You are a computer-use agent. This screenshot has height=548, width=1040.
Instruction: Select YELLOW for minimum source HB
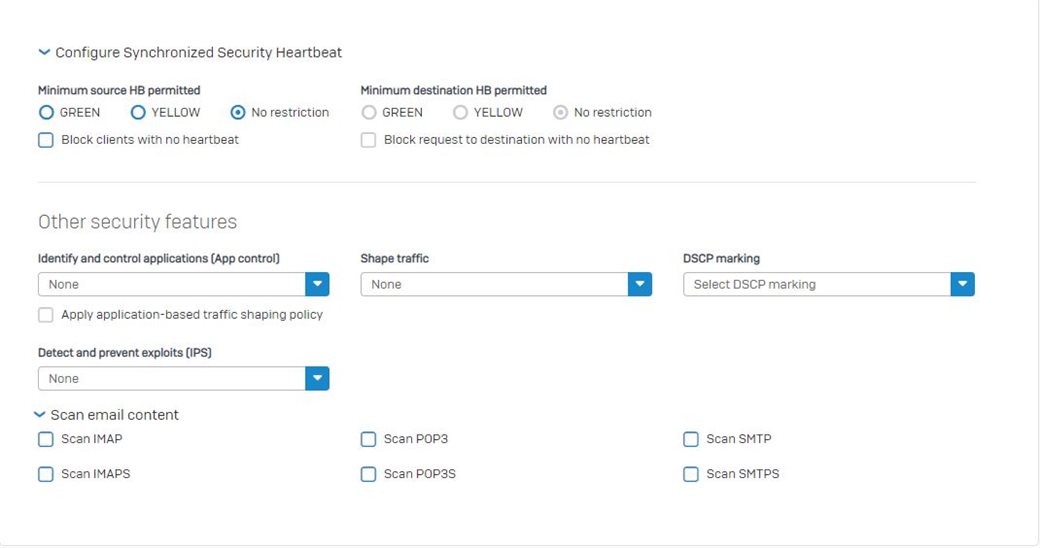click(138, 113)
